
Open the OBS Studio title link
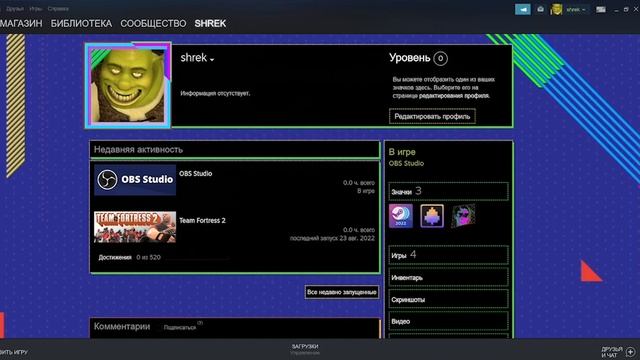click(x=196, y=173)
